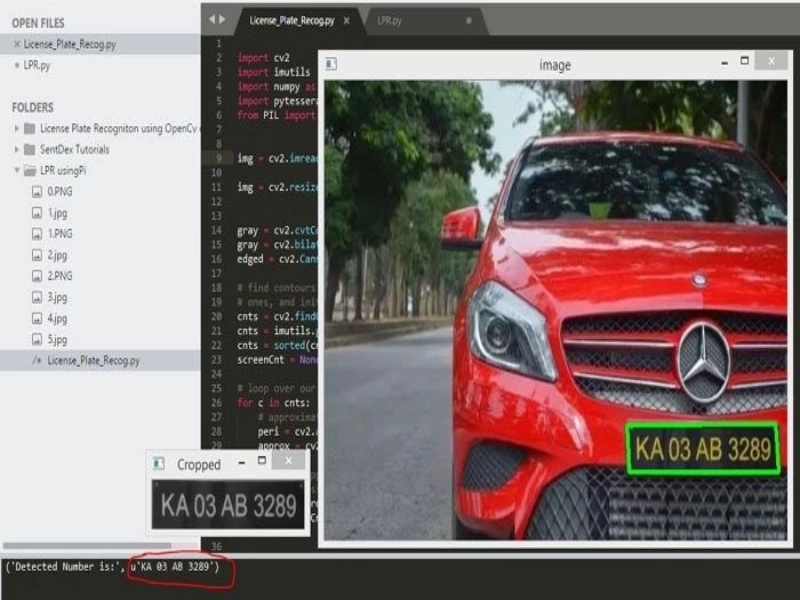Click the 'image' window title bar icon
Image resolution: width=800 pixels, height=600 pixels.
331,64
